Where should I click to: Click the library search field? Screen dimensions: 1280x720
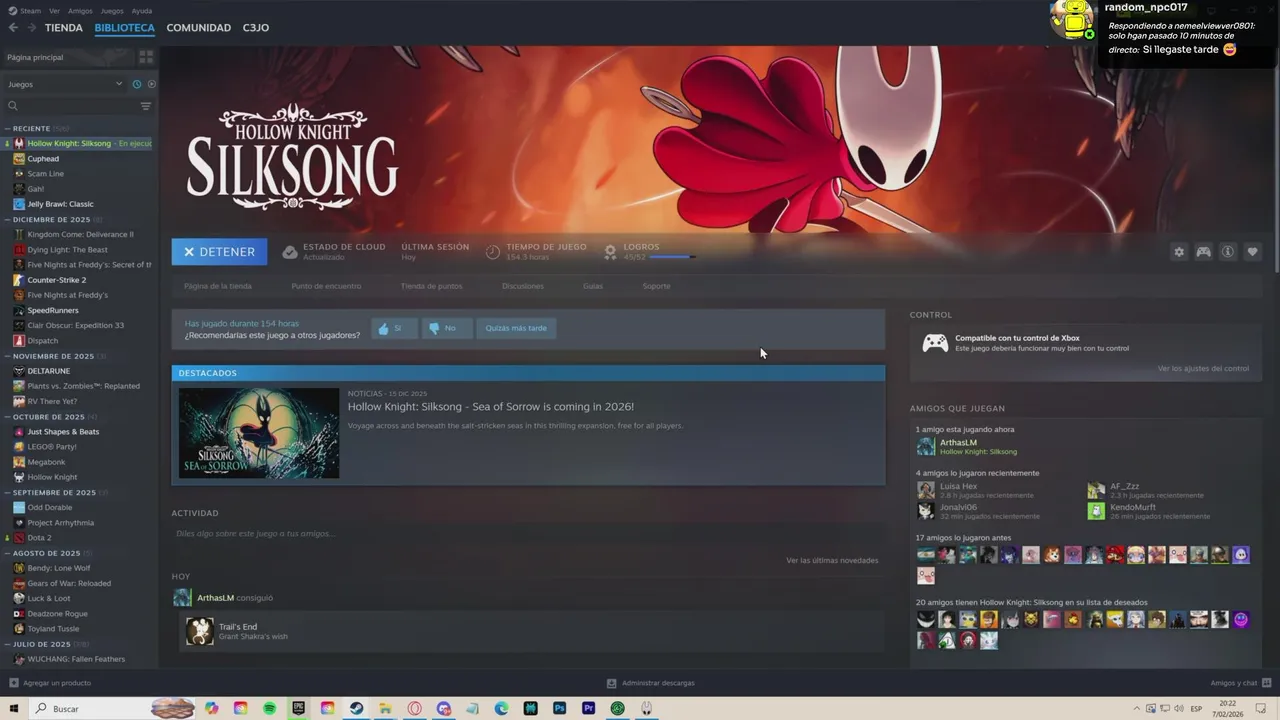pyautogui.click(x=70, y=106)
